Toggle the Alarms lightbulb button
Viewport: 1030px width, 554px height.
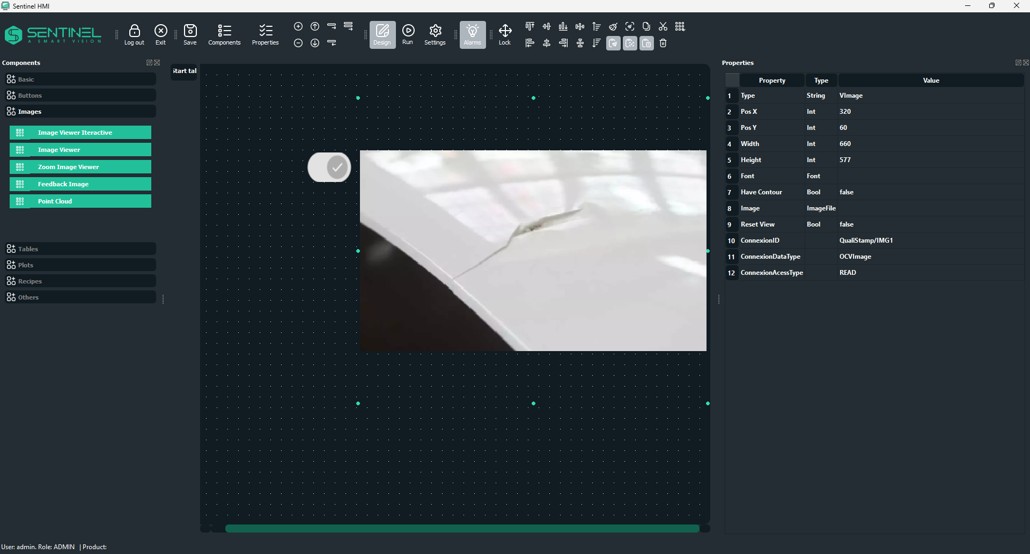point(472,34)
